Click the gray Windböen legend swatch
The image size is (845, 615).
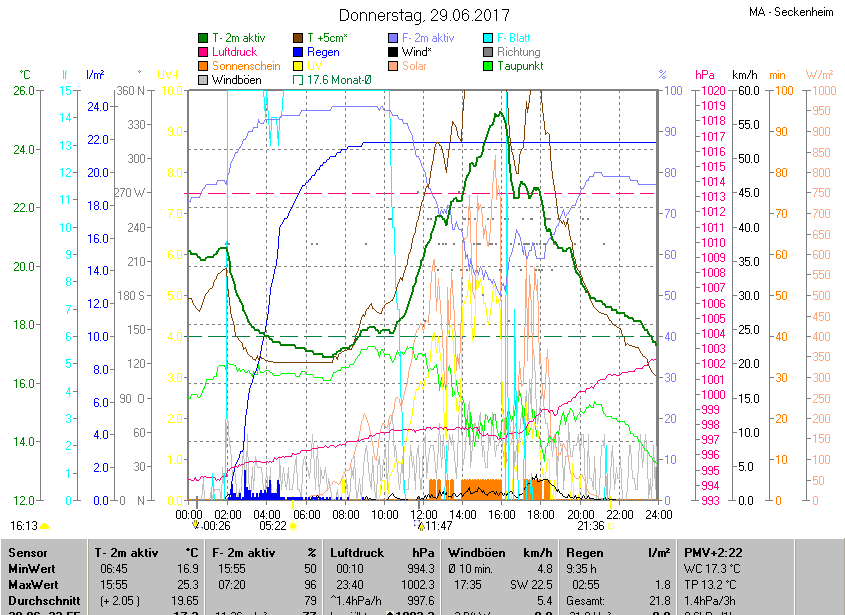pyautogui.click(x=203, y=80)
